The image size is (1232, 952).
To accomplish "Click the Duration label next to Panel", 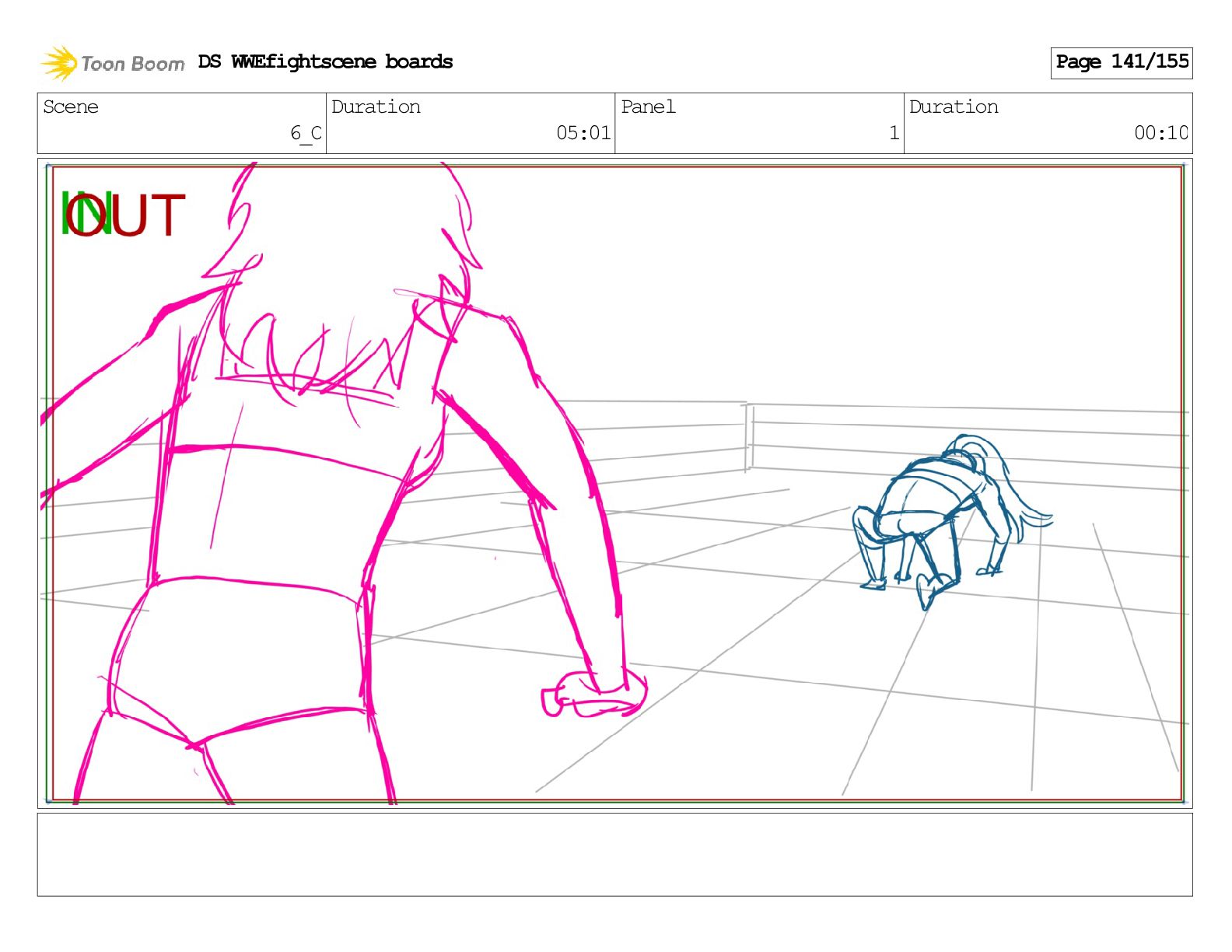I will (x=954, y=107).
